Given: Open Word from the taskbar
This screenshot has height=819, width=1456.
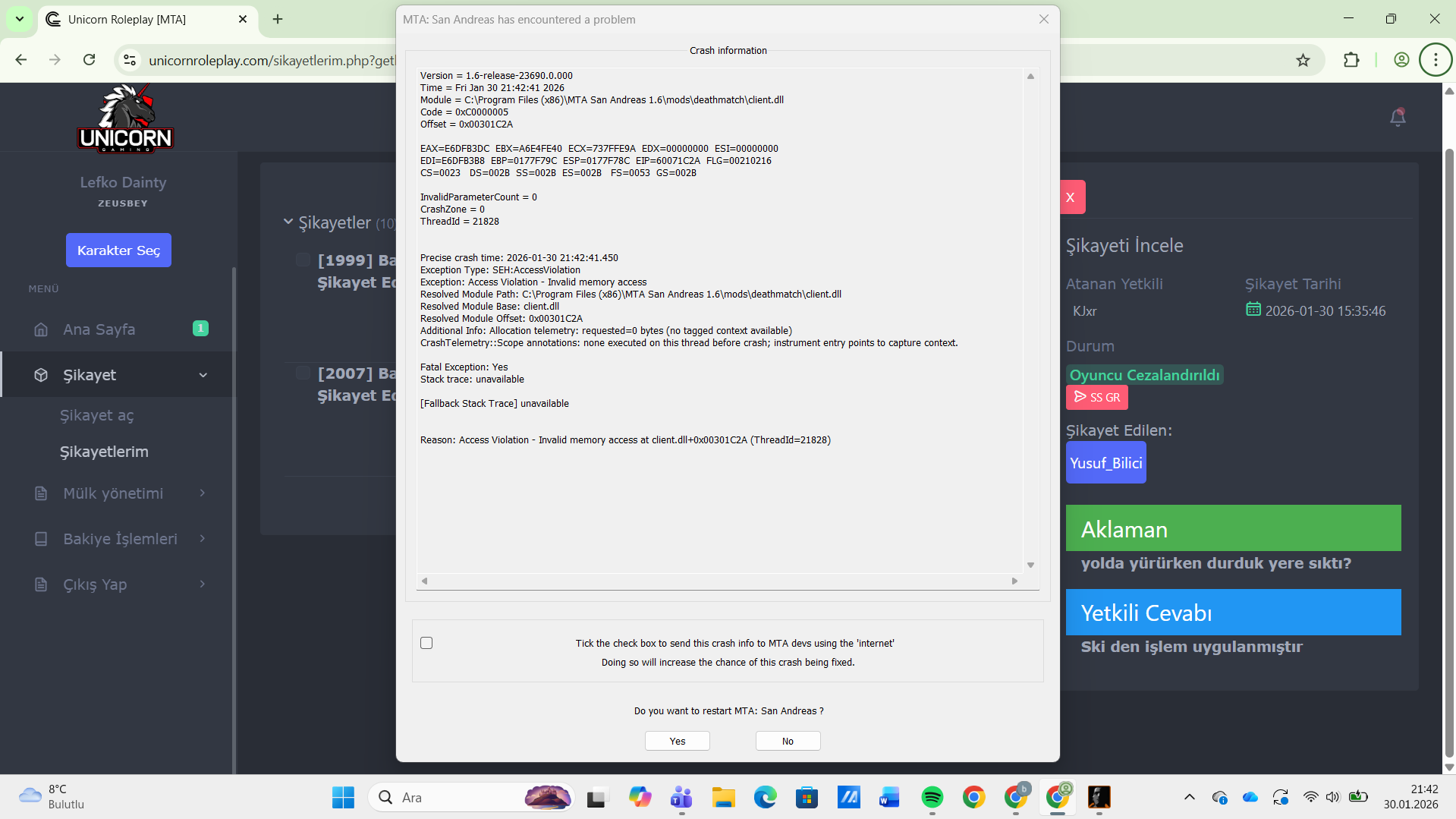Looking at the screenshot, I should pos(890,797).
